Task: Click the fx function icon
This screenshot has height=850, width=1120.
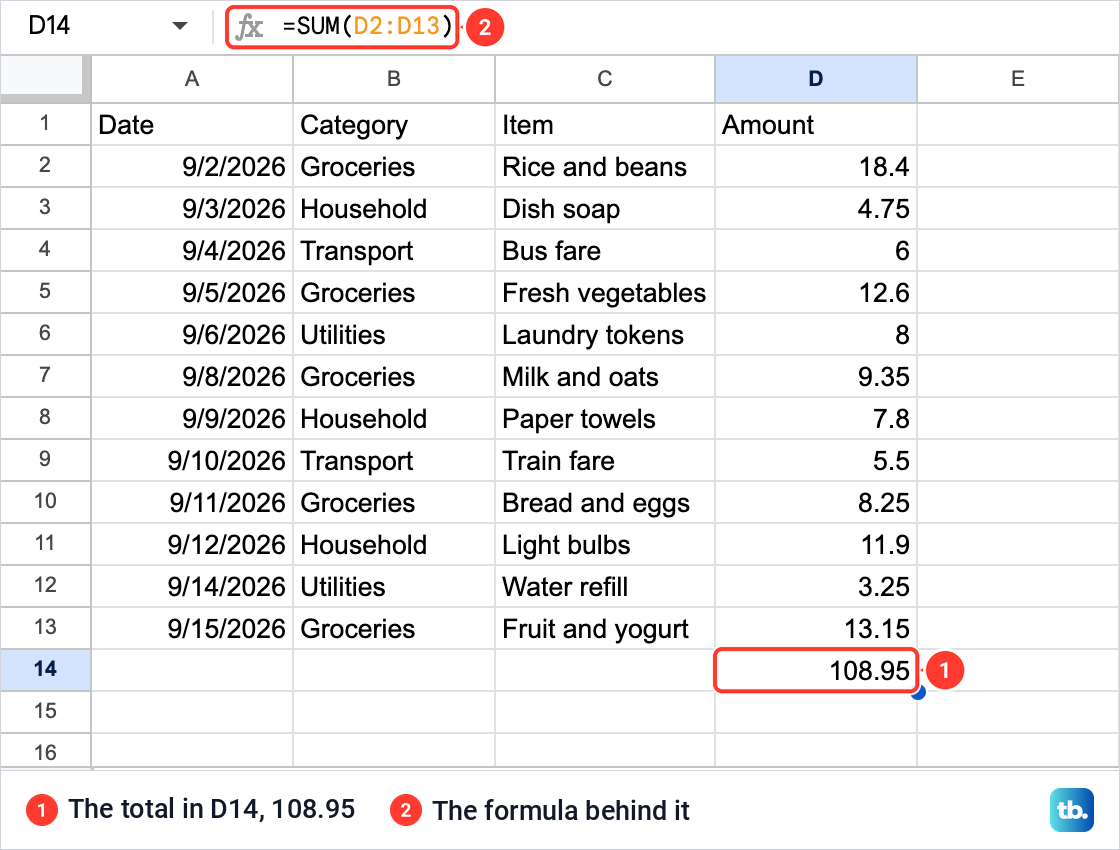Action: 249,27
